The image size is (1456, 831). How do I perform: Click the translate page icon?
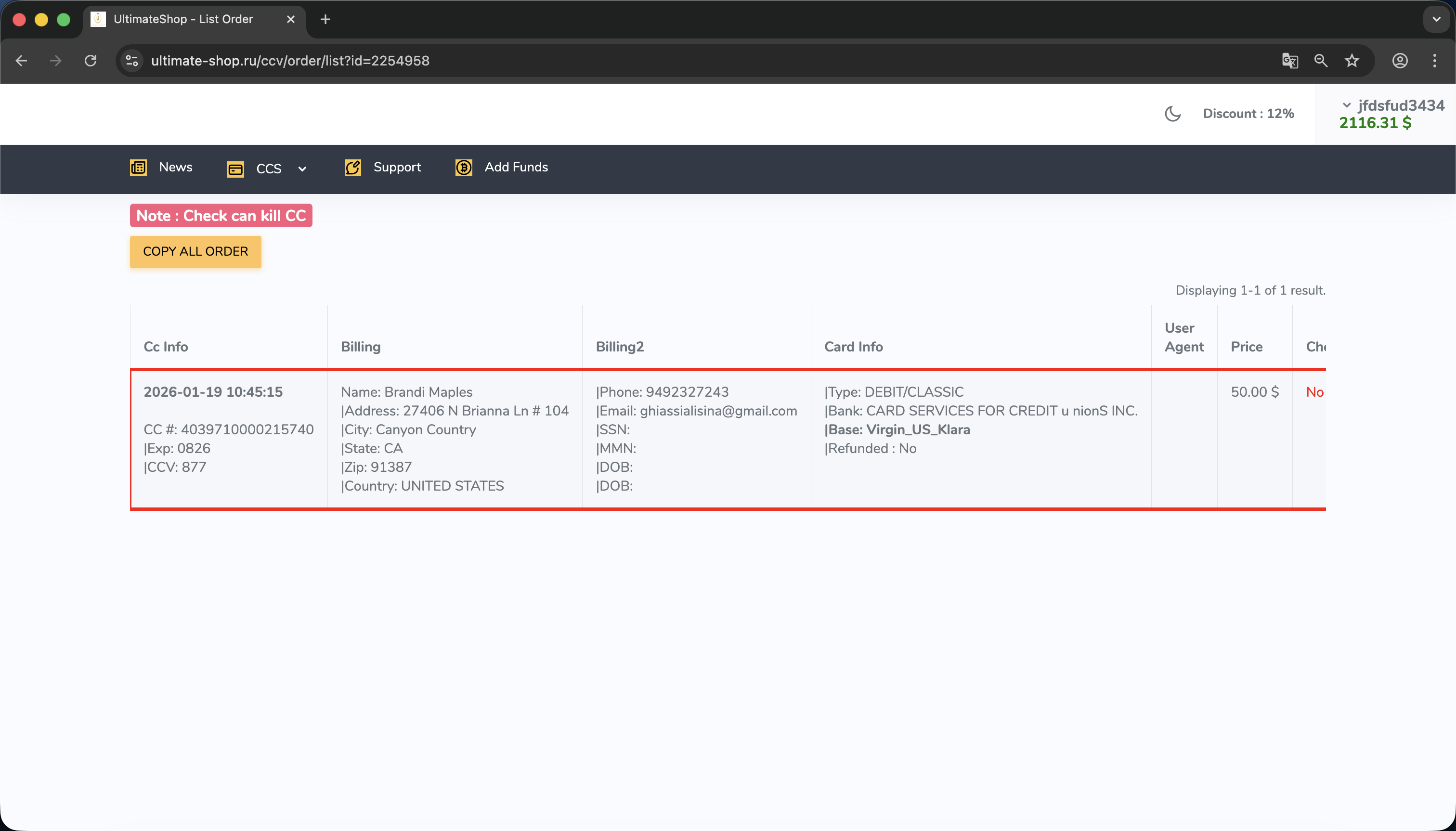coord(1290,61)
